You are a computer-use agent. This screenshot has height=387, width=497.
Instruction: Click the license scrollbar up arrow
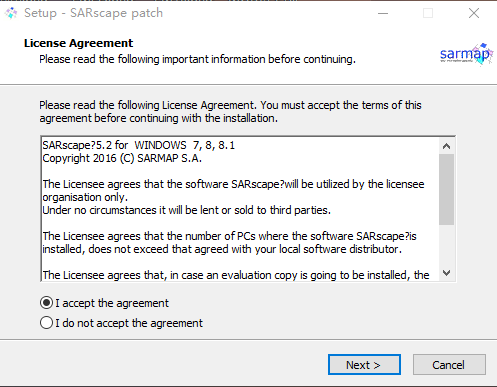coord(446,146)
